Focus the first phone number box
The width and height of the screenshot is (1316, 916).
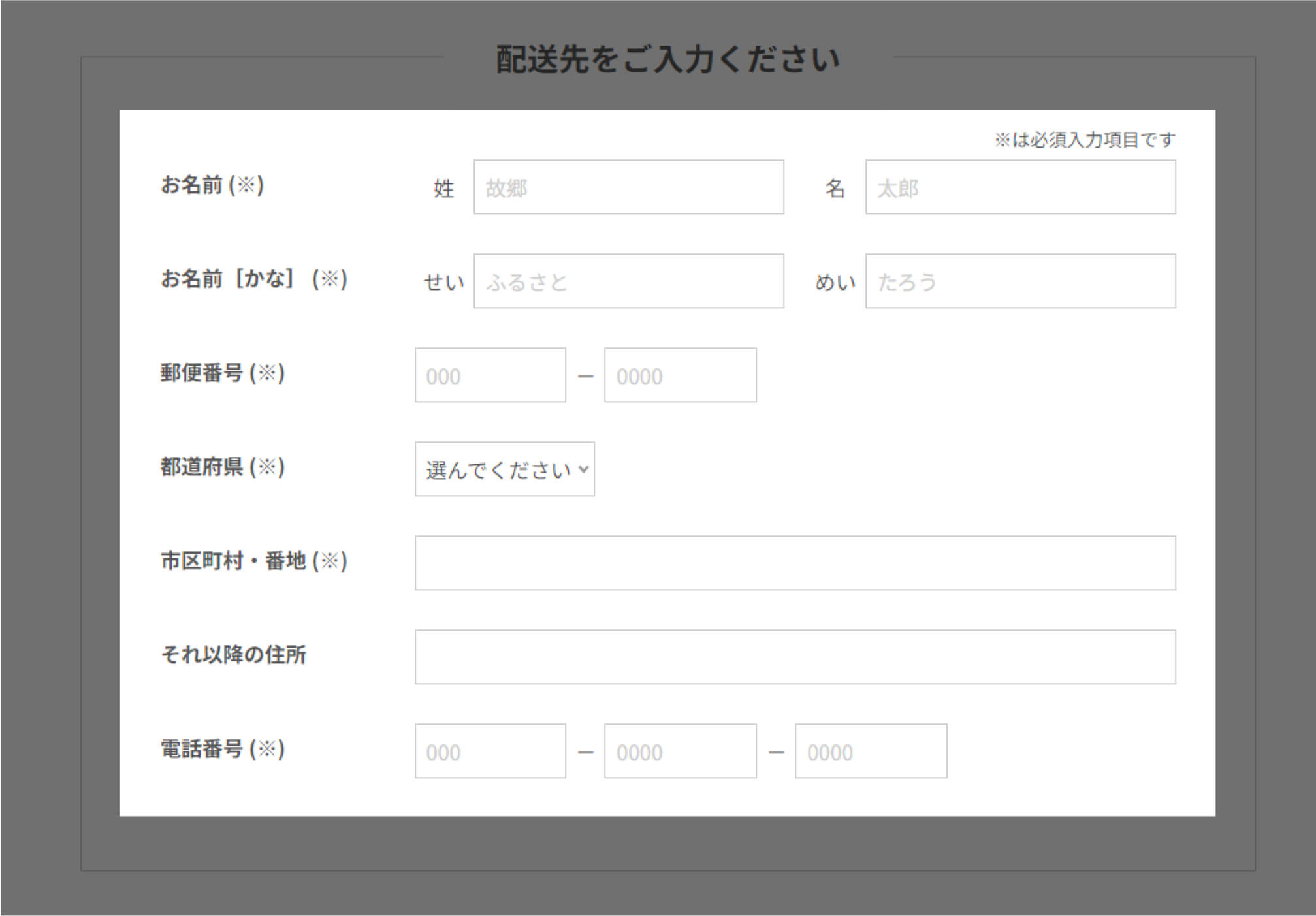click(x=490, y=751)
